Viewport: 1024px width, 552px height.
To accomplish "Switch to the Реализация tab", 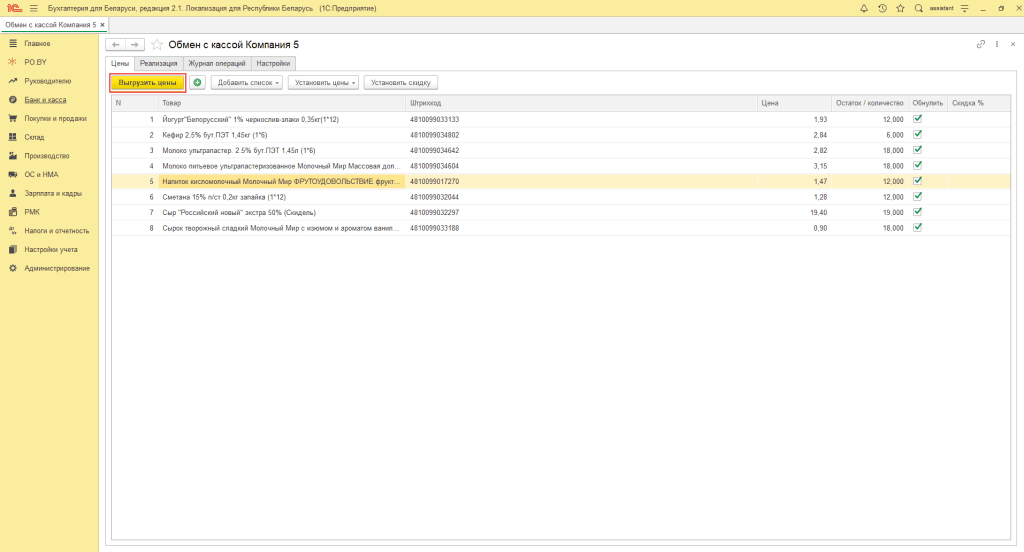I will point(159,63).
